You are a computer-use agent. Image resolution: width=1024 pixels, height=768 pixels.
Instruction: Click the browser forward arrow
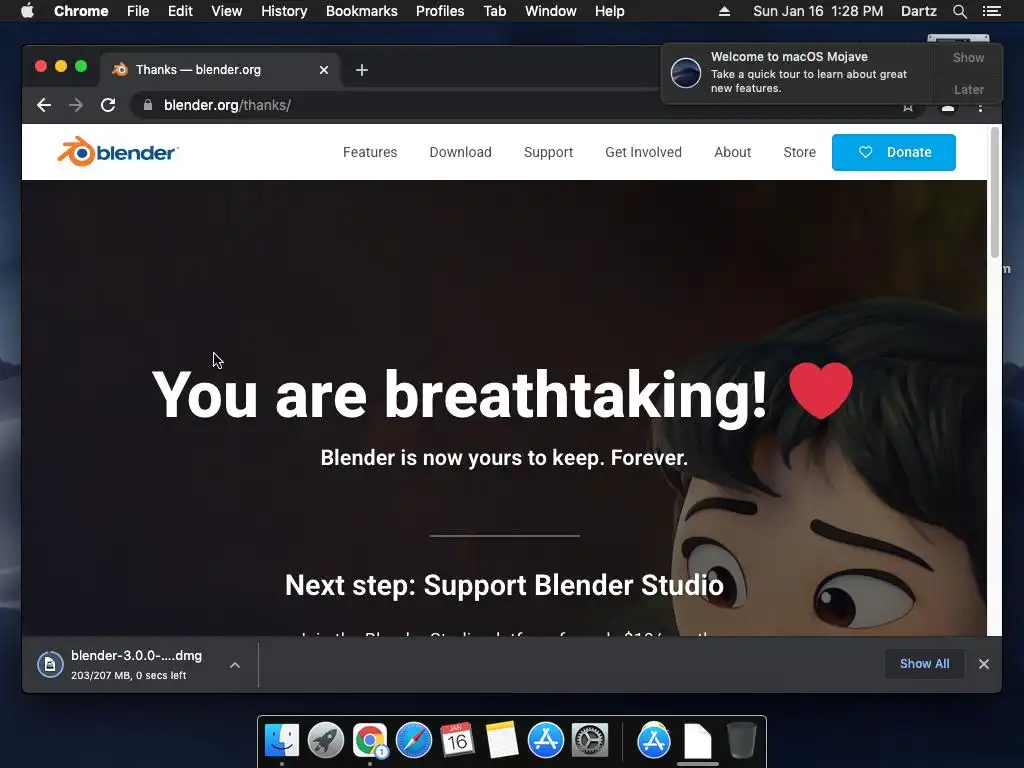tap(76, 105)
